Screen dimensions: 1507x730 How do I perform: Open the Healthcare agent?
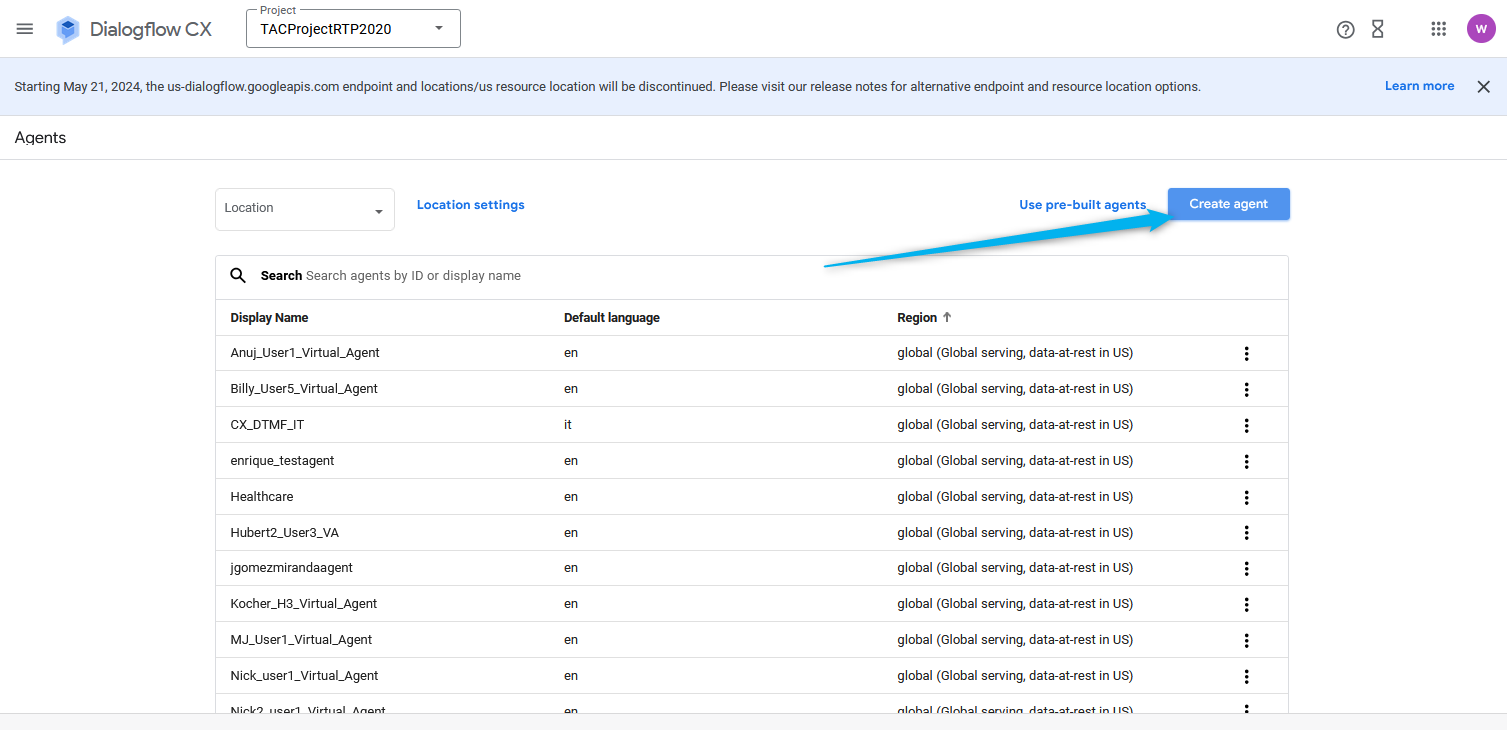point(262,497)
